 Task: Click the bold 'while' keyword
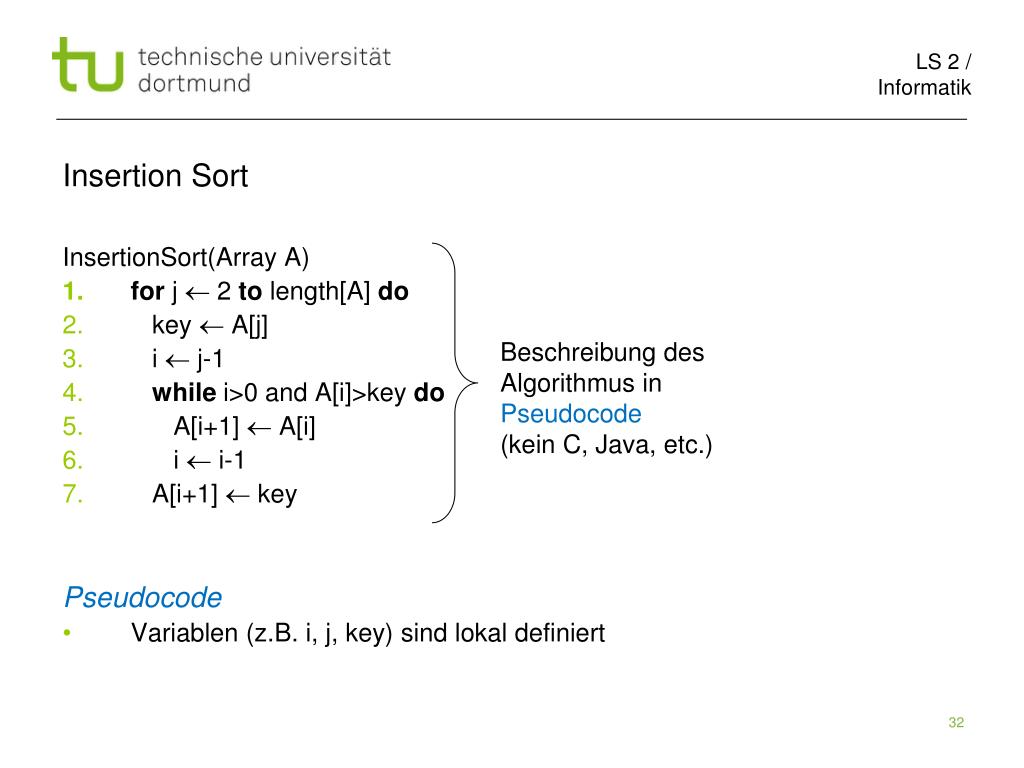point(184,392)
